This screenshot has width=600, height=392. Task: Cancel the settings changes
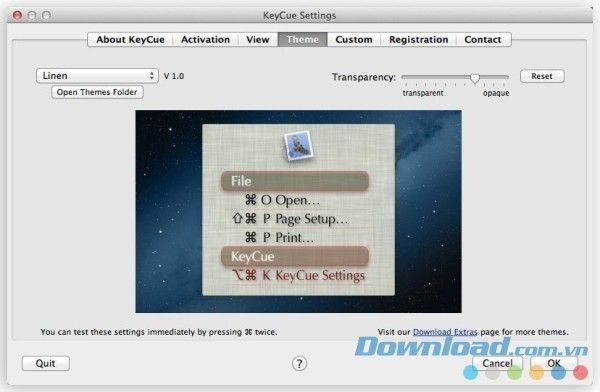pyautogui.click(x=497, y=363)
